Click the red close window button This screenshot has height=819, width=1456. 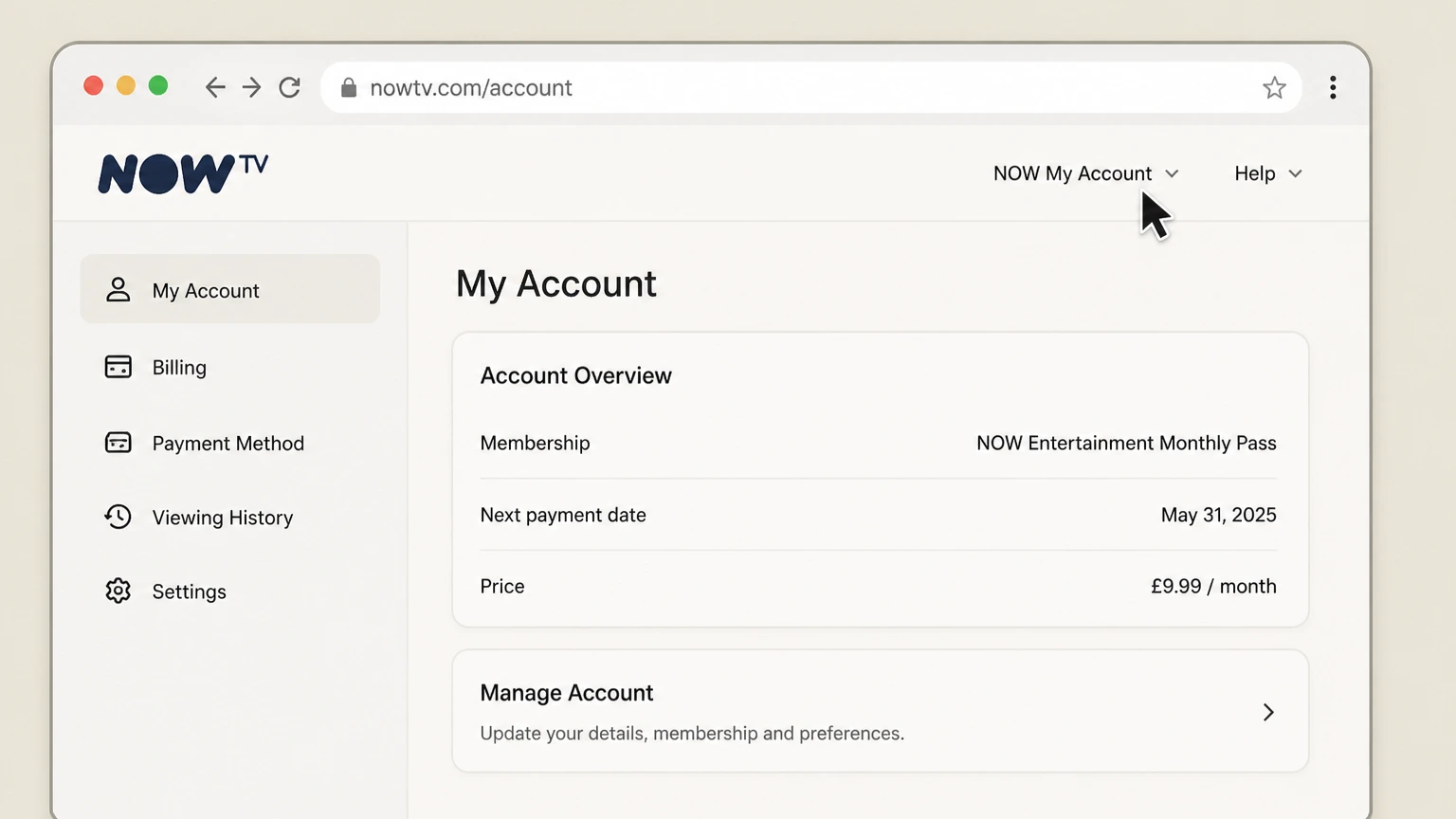coord(93,86)
